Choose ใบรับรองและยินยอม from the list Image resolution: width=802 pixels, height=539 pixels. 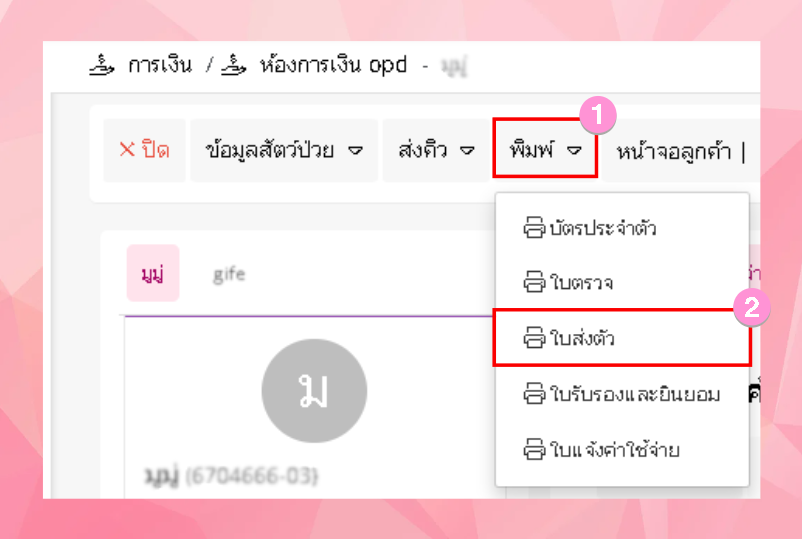[622, 394]
